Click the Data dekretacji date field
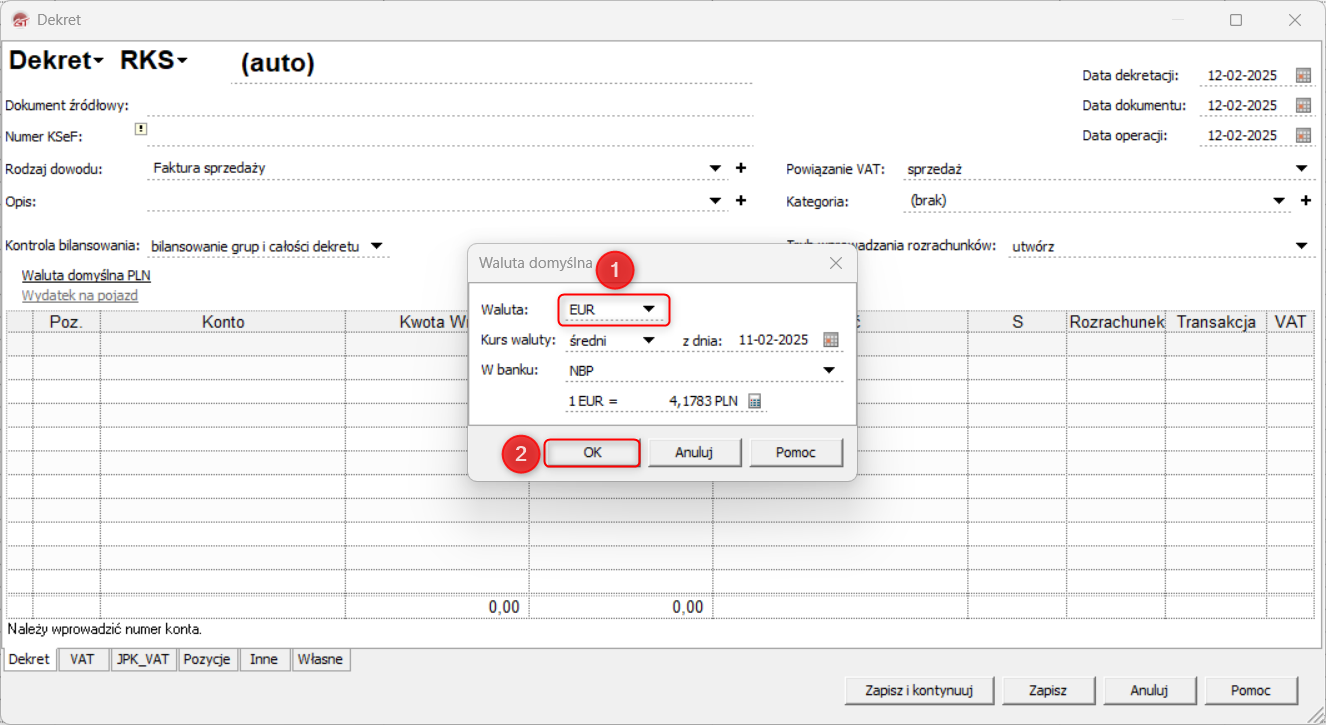This screenshot has width=1326, height=725. [1242, 75]
